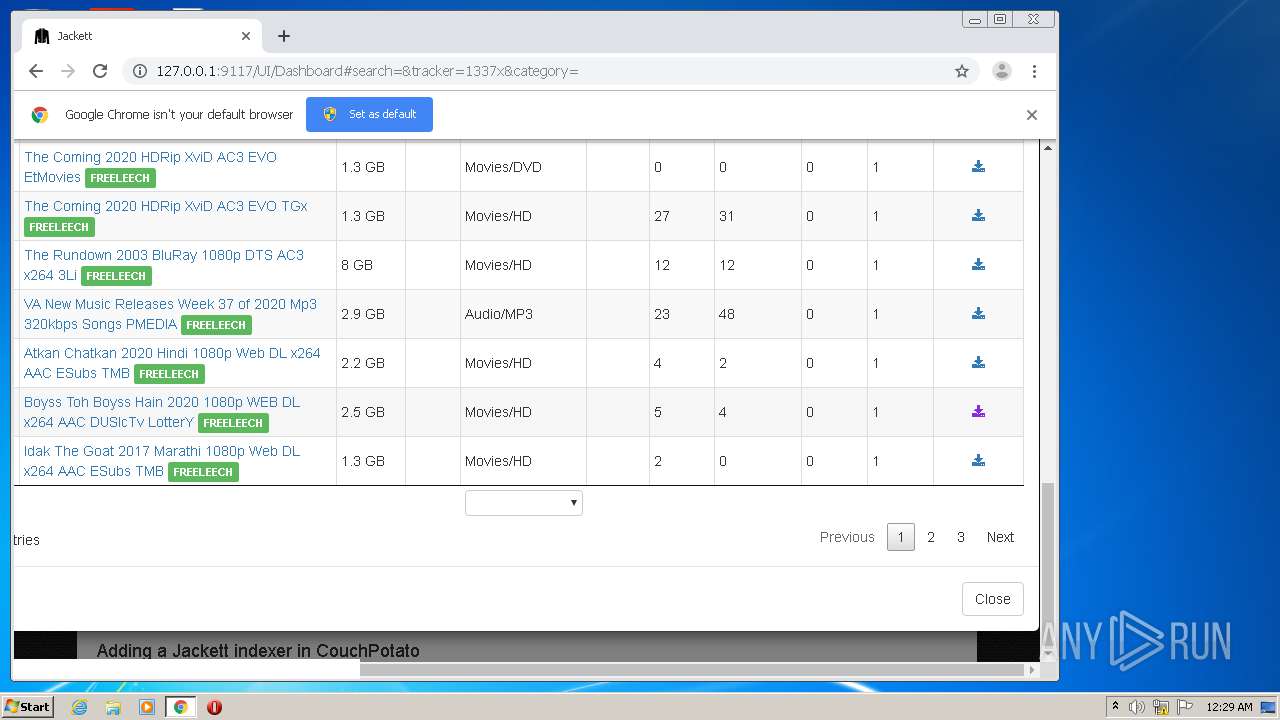Open Idak The Goat 2017 Marathi link

pyautogui.click(x=162, y=461)
